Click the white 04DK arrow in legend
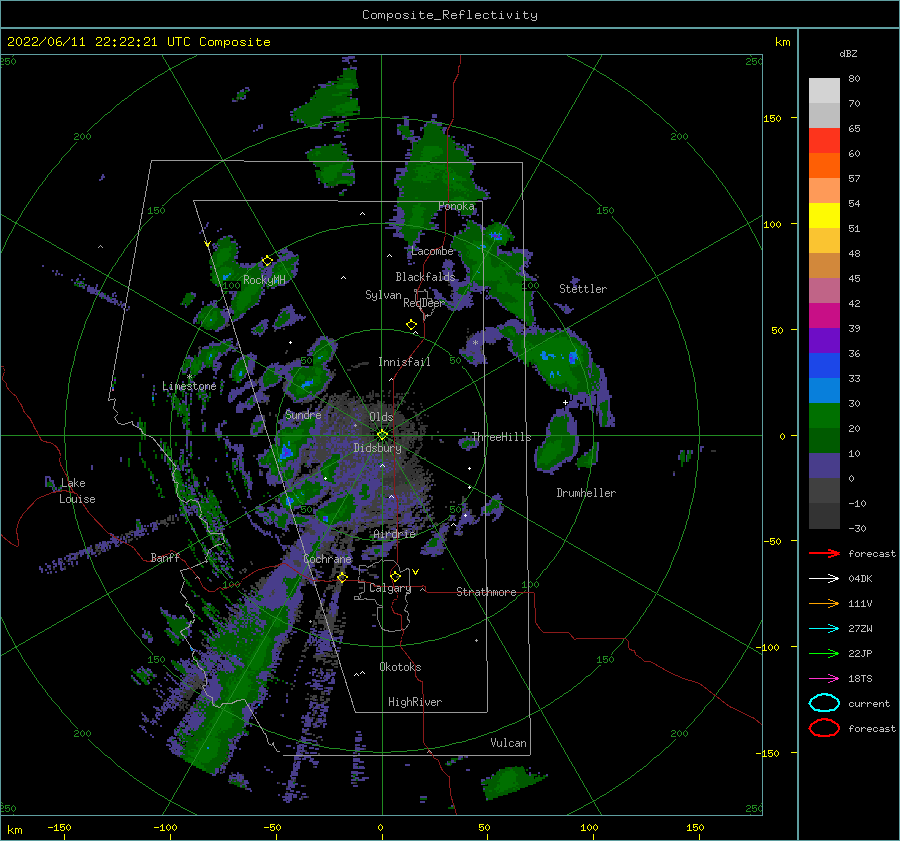The width and height of the screenshot is (900, 841). [x=824, y=579]
